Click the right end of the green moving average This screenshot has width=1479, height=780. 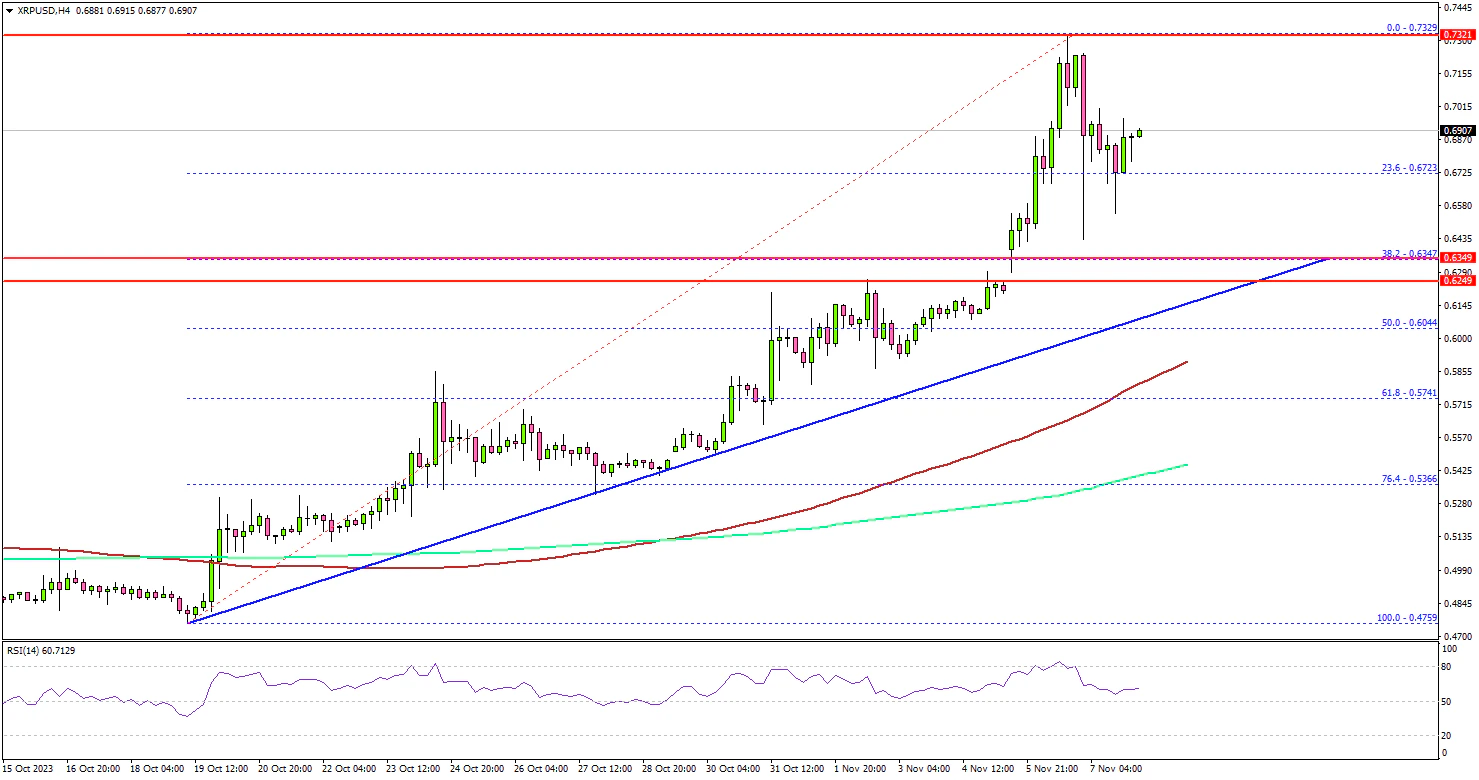1186,464
